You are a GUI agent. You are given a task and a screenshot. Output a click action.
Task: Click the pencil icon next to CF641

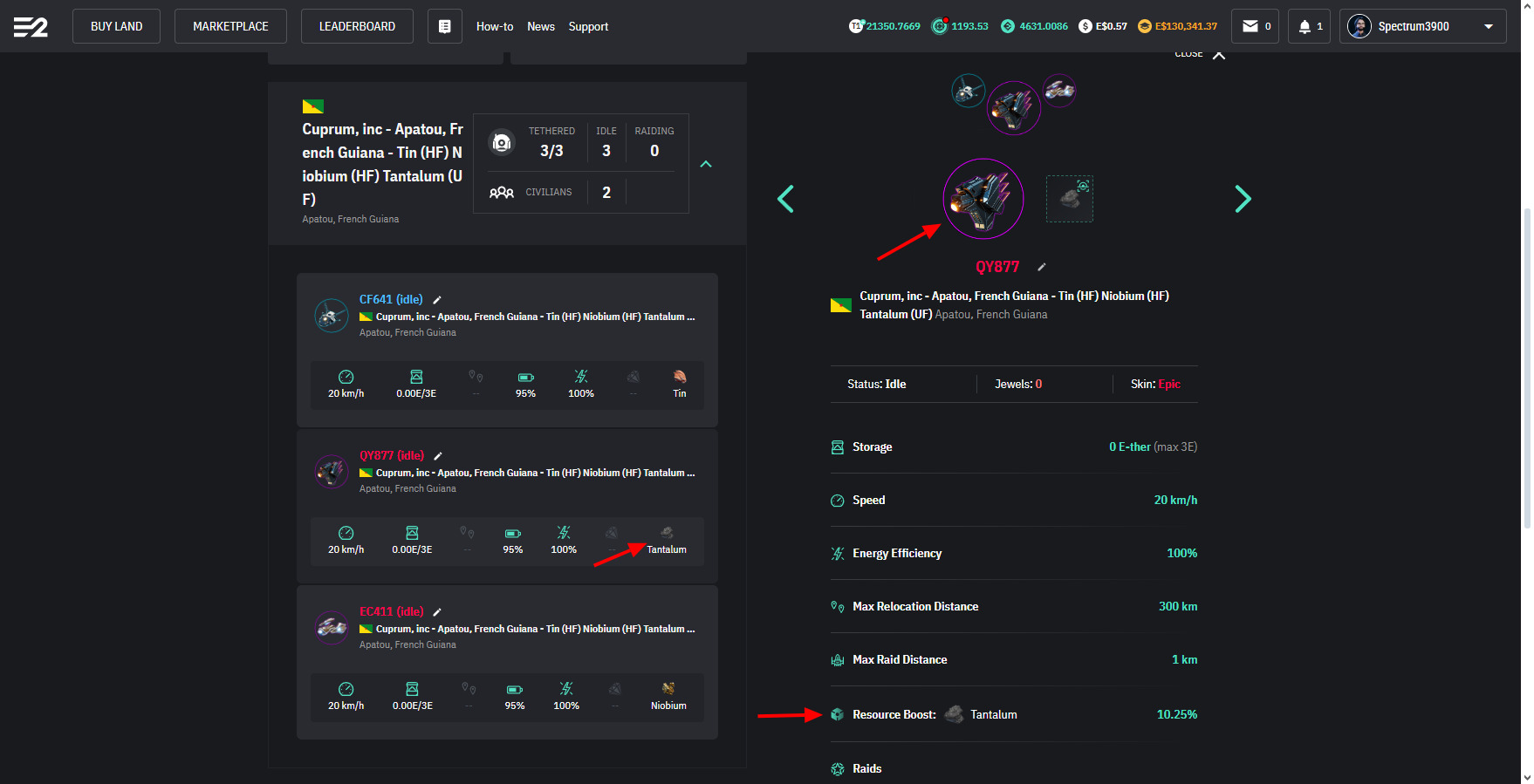pos(437,300)
